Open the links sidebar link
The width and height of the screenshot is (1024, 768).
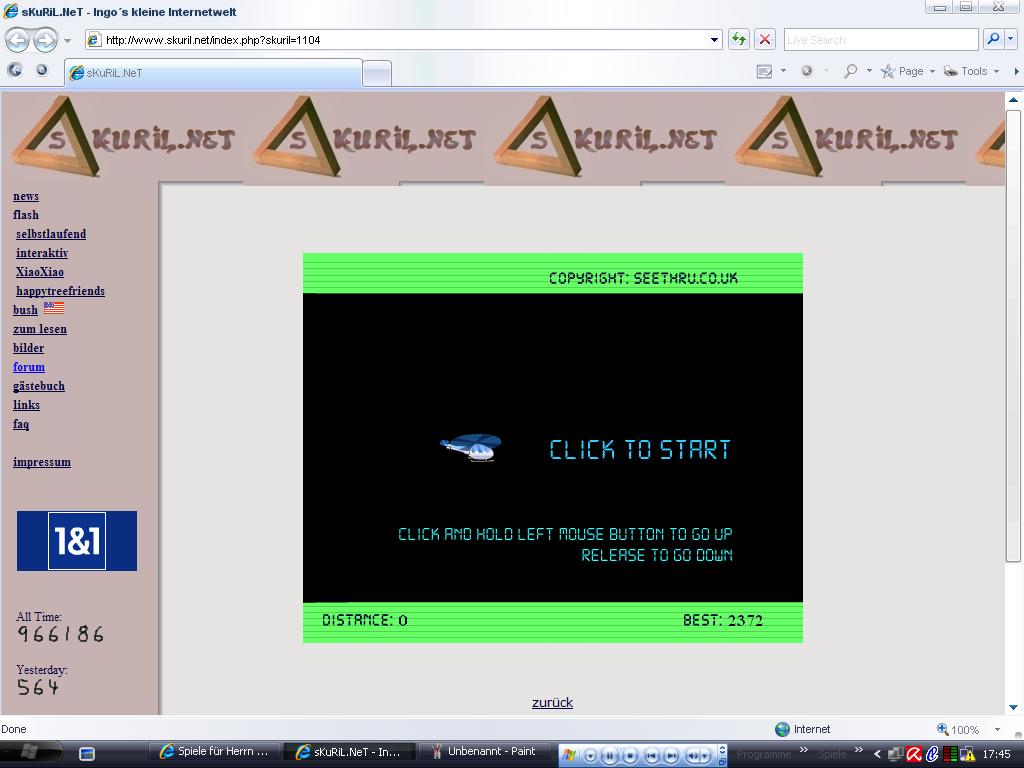point(26,405)
